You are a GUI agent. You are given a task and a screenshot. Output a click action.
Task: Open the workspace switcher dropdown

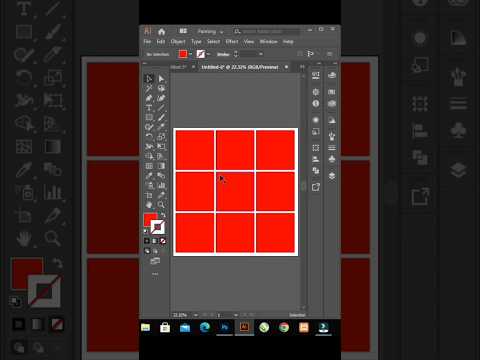(210, 31)
